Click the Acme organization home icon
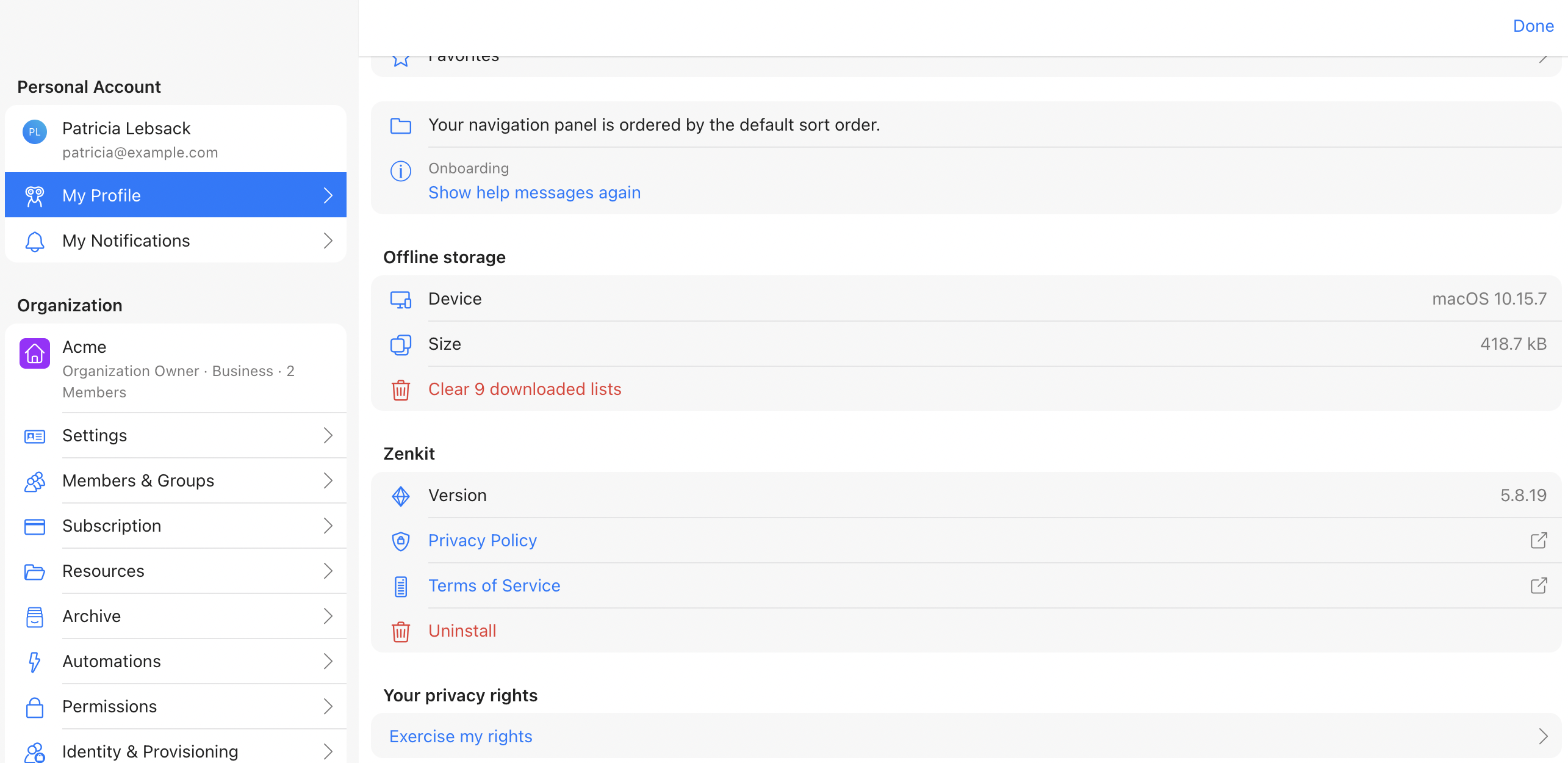The height and width of the screenshot is (763, 1568). click(34, 353)
